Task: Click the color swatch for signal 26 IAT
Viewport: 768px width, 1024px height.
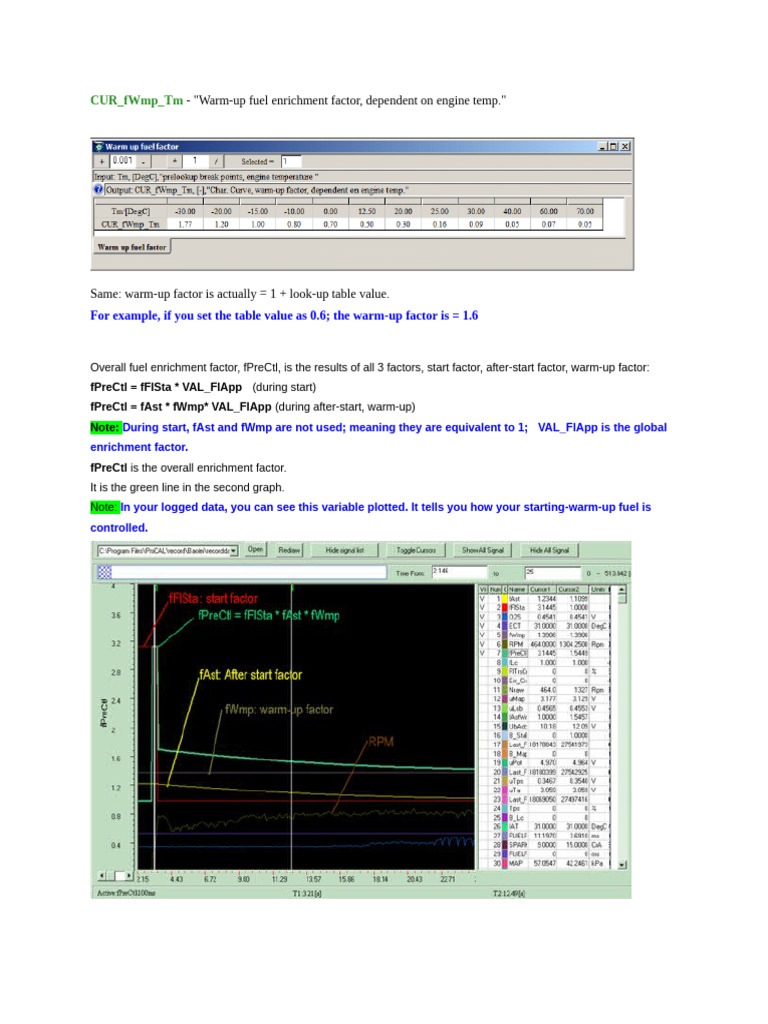Action: click(x=505, y=827)
